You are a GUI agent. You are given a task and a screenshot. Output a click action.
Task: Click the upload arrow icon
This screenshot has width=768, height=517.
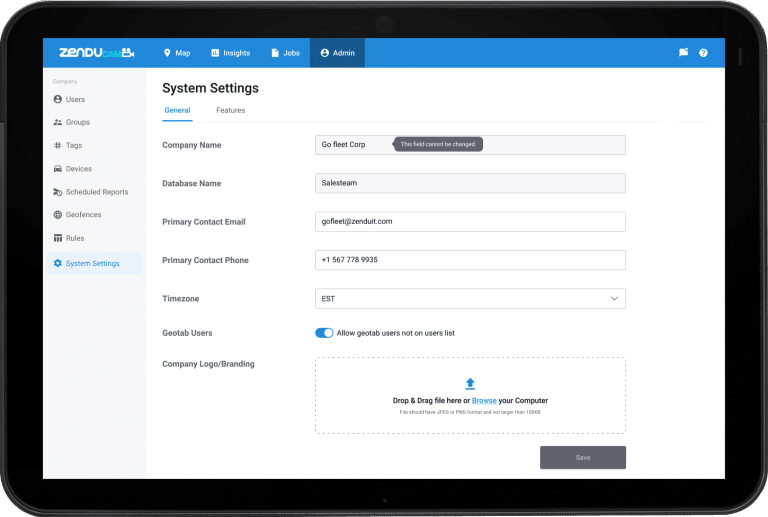470,383
